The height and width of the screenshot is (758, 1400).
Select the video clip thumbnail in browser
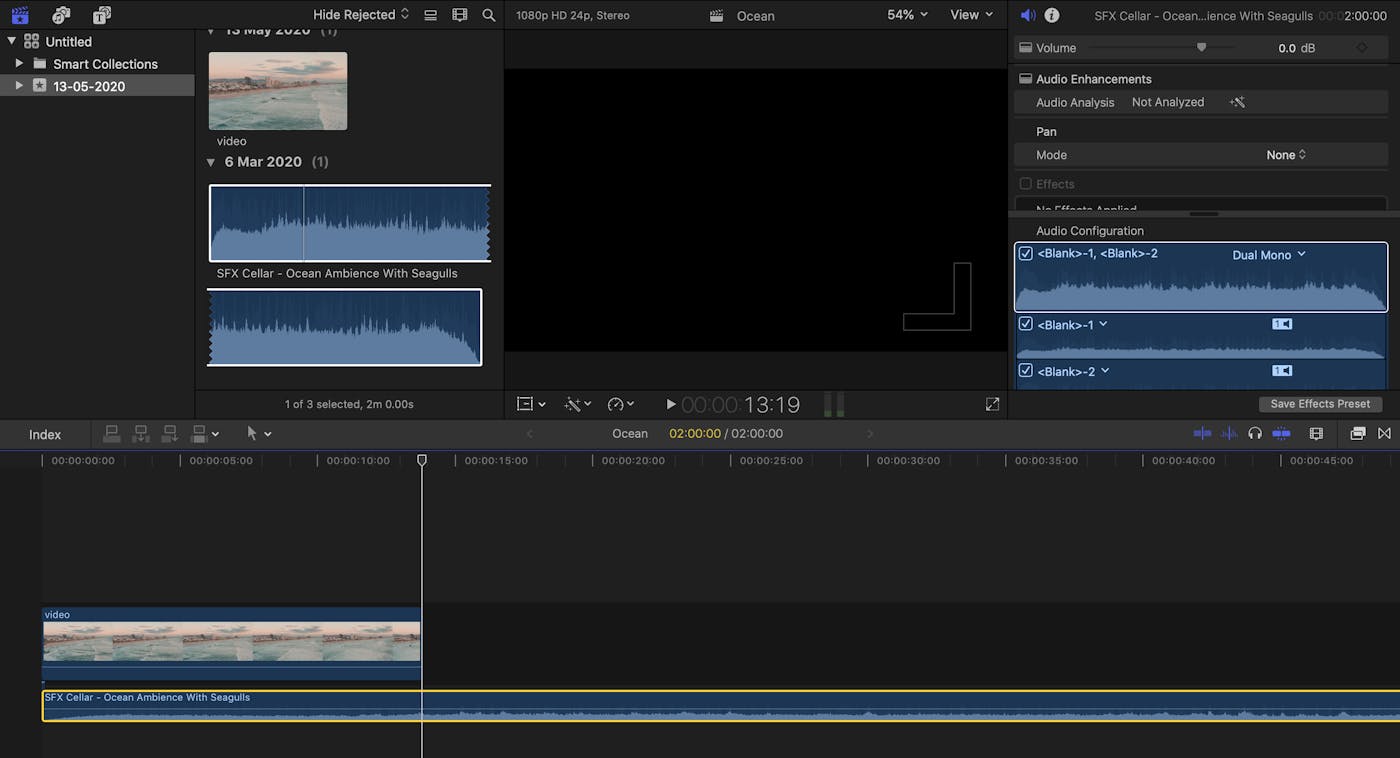pos(278,91)
